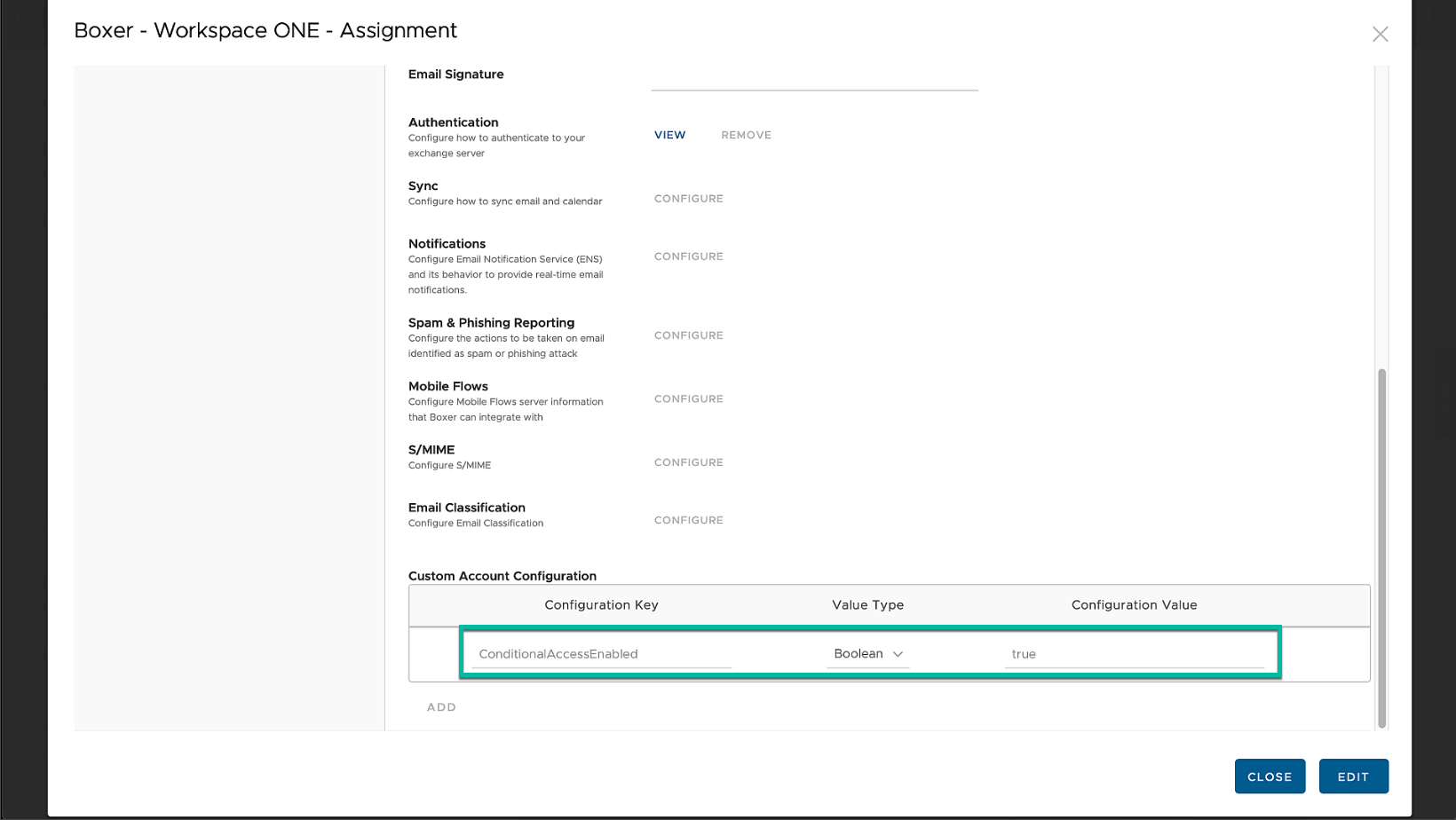Configure the S/MIME settings
The height and width of the screenshot is (820, 1456).
pyautogui.click(x=688, y=462)
